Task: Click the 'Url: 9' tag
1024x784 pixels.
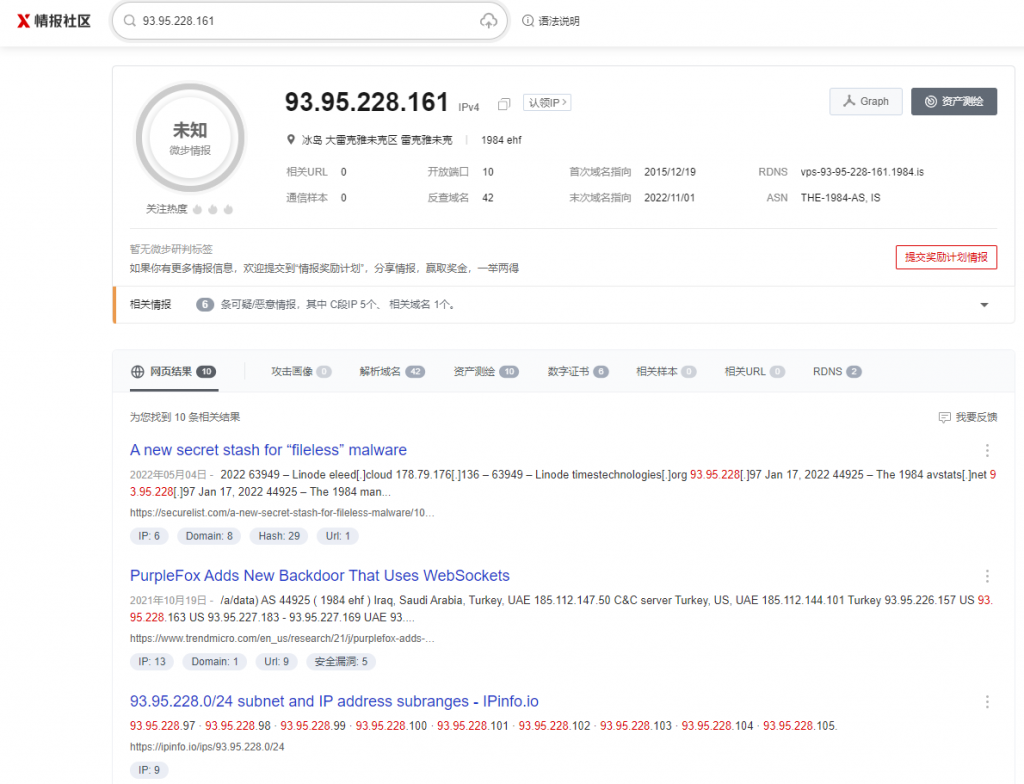Action: tap(276, 662)
